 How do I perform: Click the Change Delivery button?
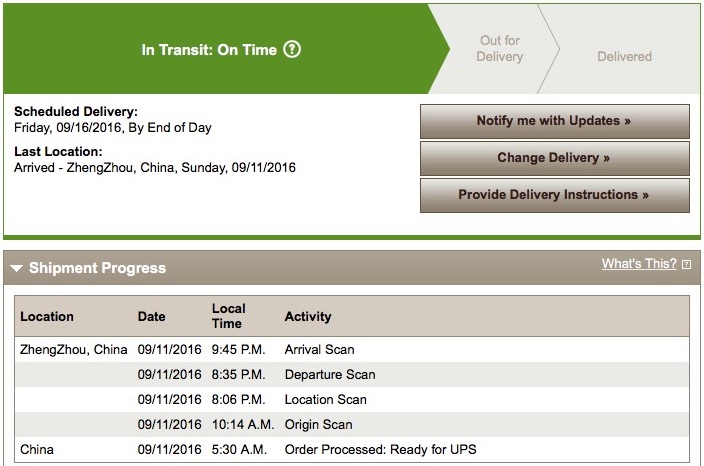(554, 158)
